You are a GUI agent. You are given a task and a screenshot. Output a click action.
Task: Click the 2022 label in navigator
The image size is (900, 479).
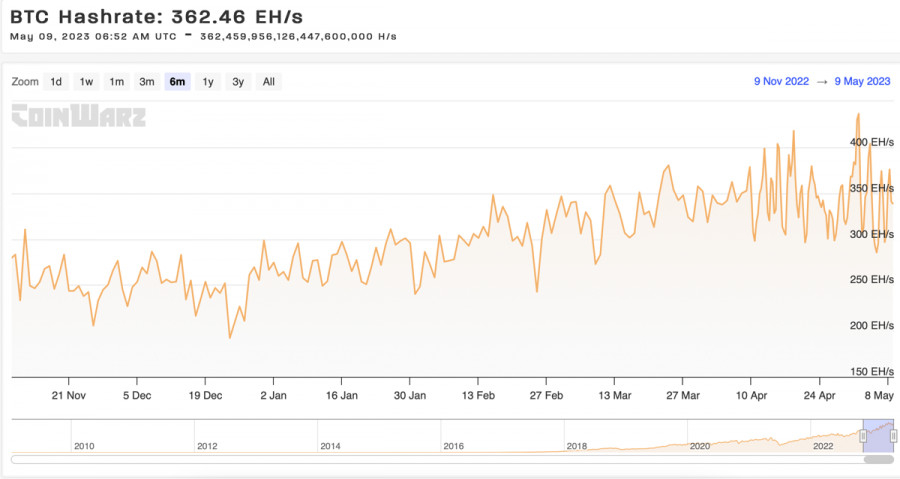[823, 446]
